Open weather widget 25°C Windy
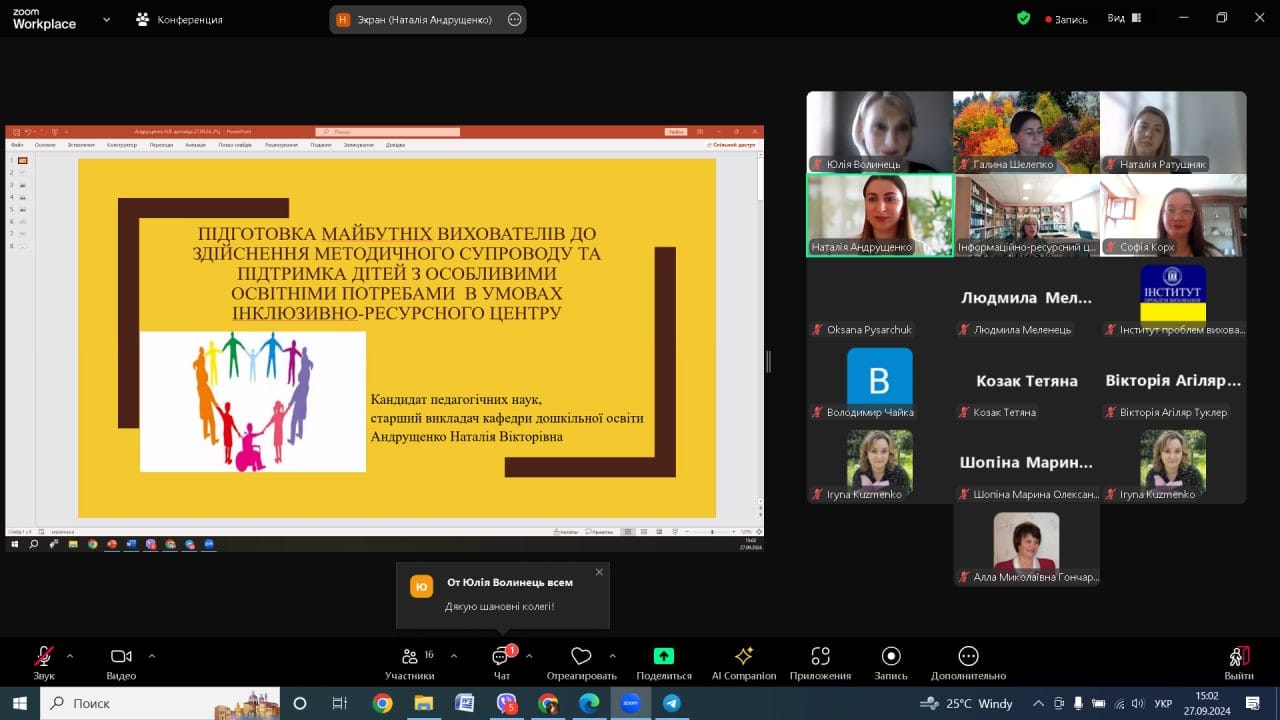 pos(969,703)
